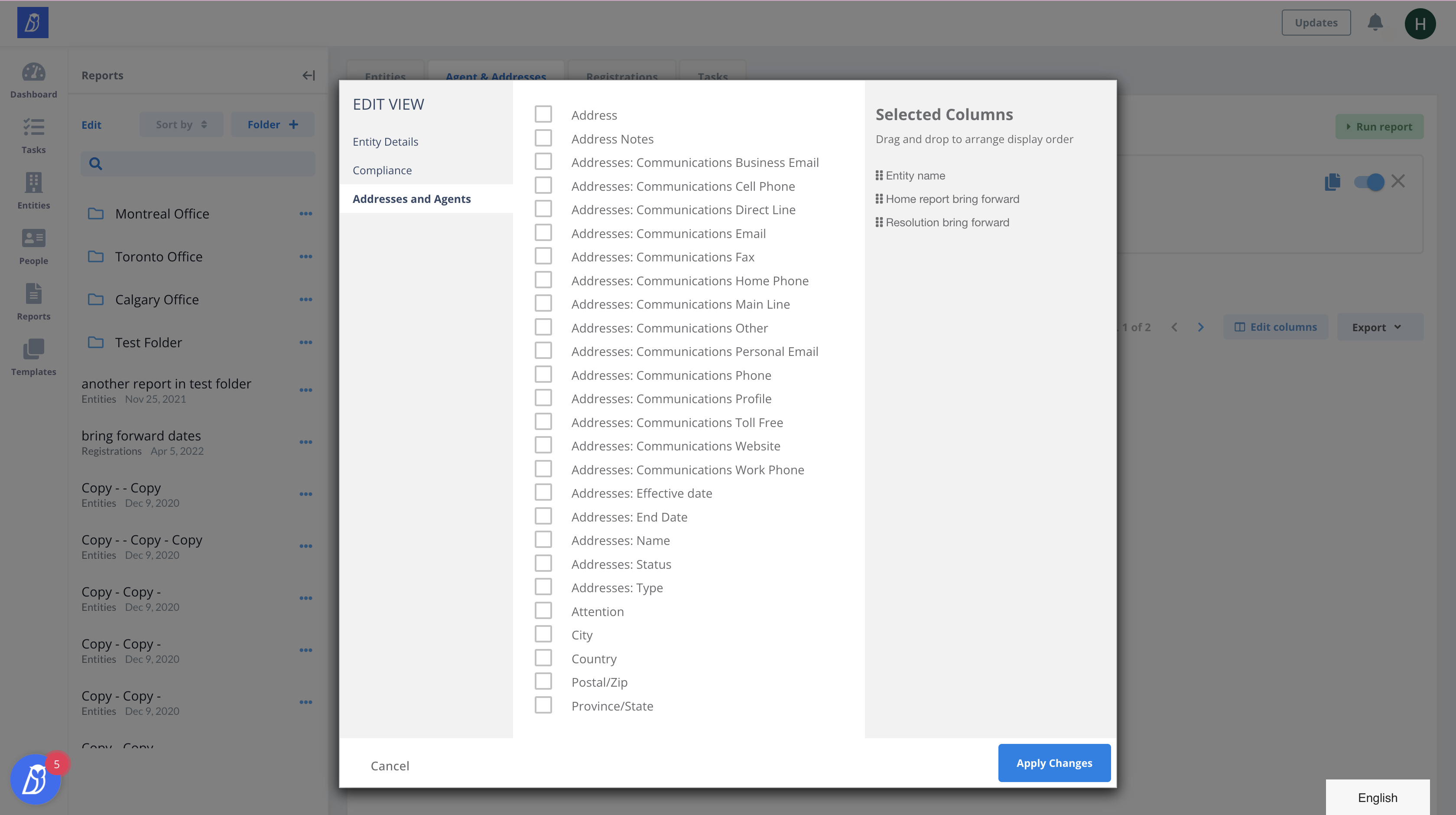This screenshot has width=1456, height=815.
Task: Enable Addresses: Communications Fax checkbox
Action: click(x=543, y=256)
